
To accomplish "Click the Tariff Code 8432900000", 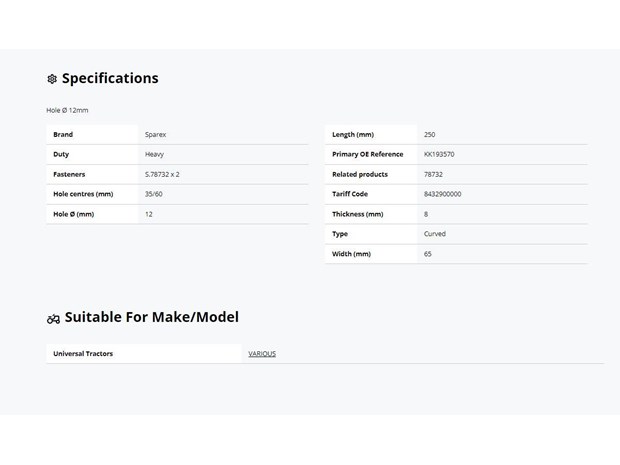I will click(442, 194).
